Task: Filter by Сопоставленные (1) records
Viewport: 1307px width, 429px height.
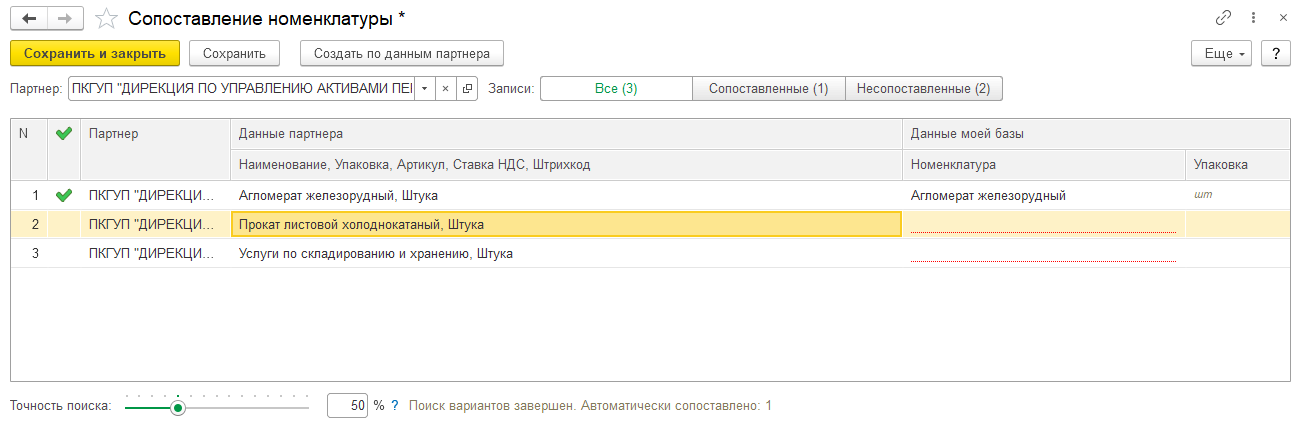Action: click(x=768, y=88)
